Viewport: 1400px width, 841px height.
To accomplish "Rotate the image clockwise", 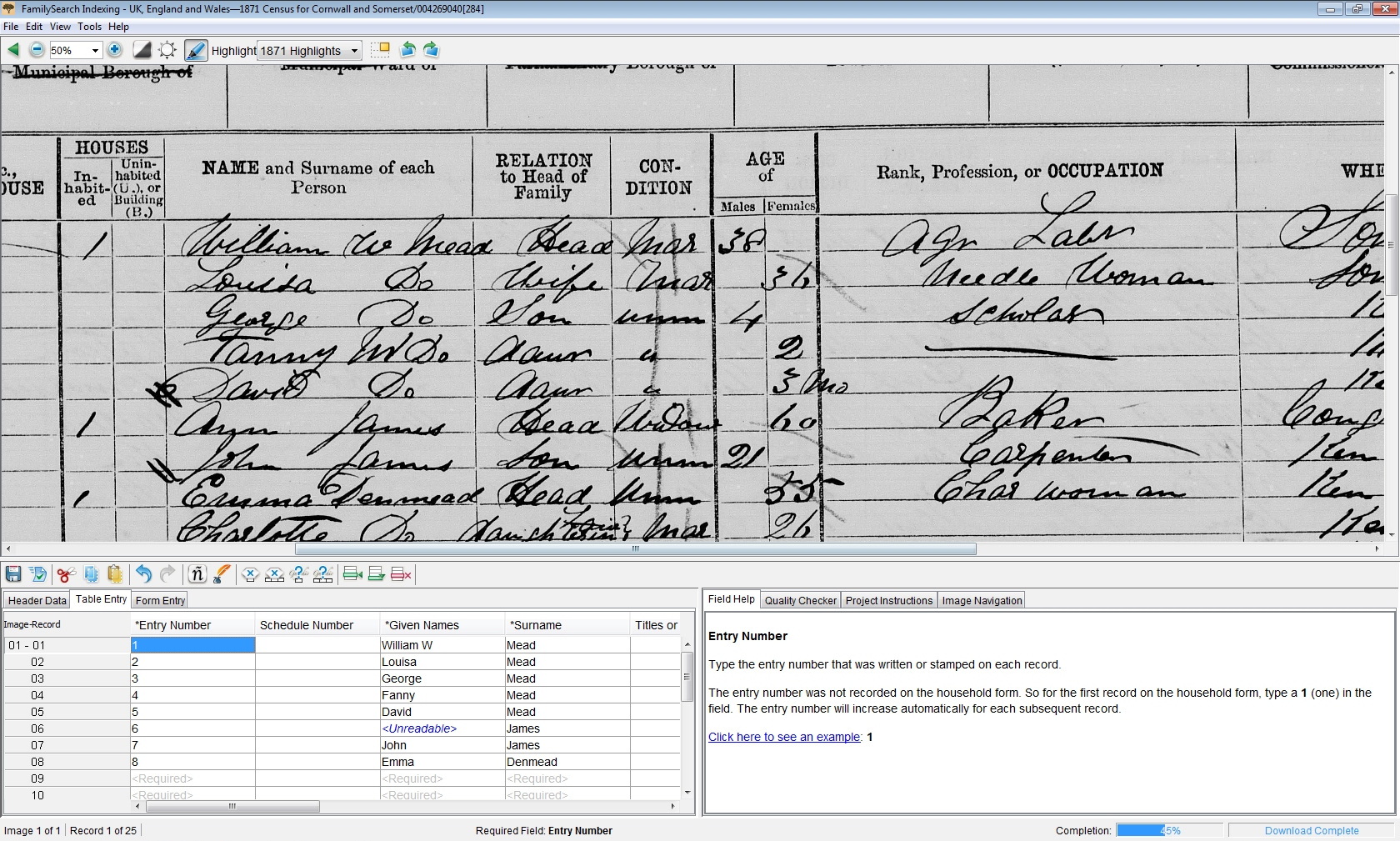I will (431, 50).
